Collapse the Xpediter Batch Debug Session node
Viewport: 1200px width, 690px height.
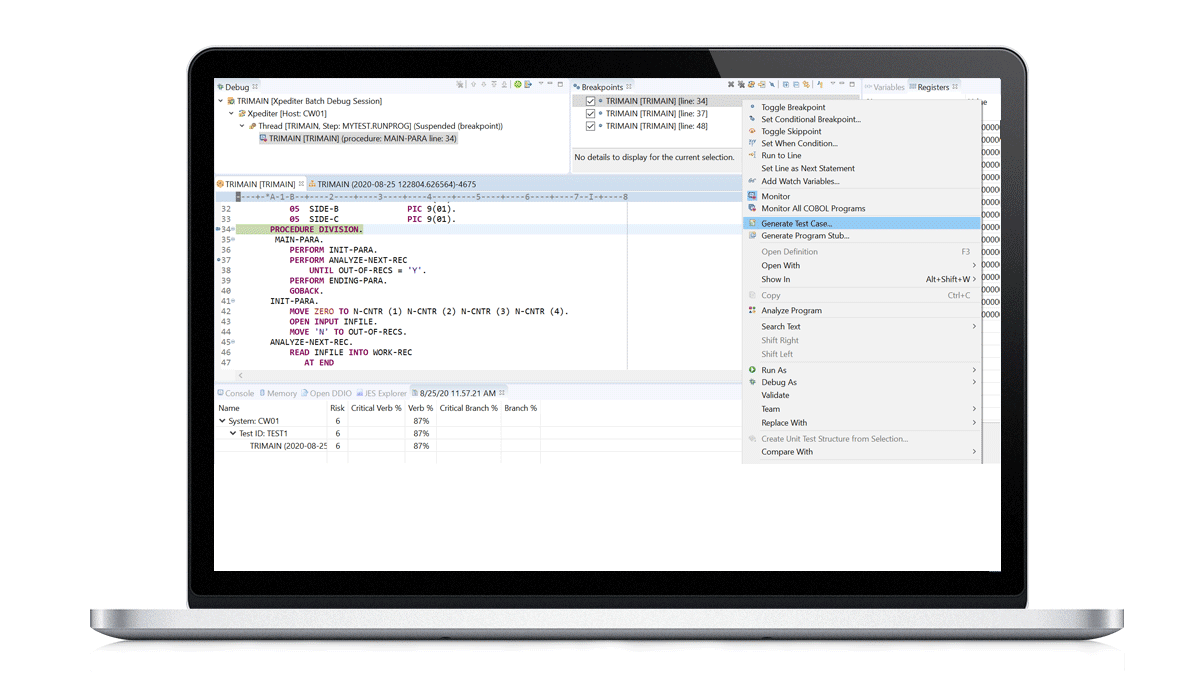221,101
